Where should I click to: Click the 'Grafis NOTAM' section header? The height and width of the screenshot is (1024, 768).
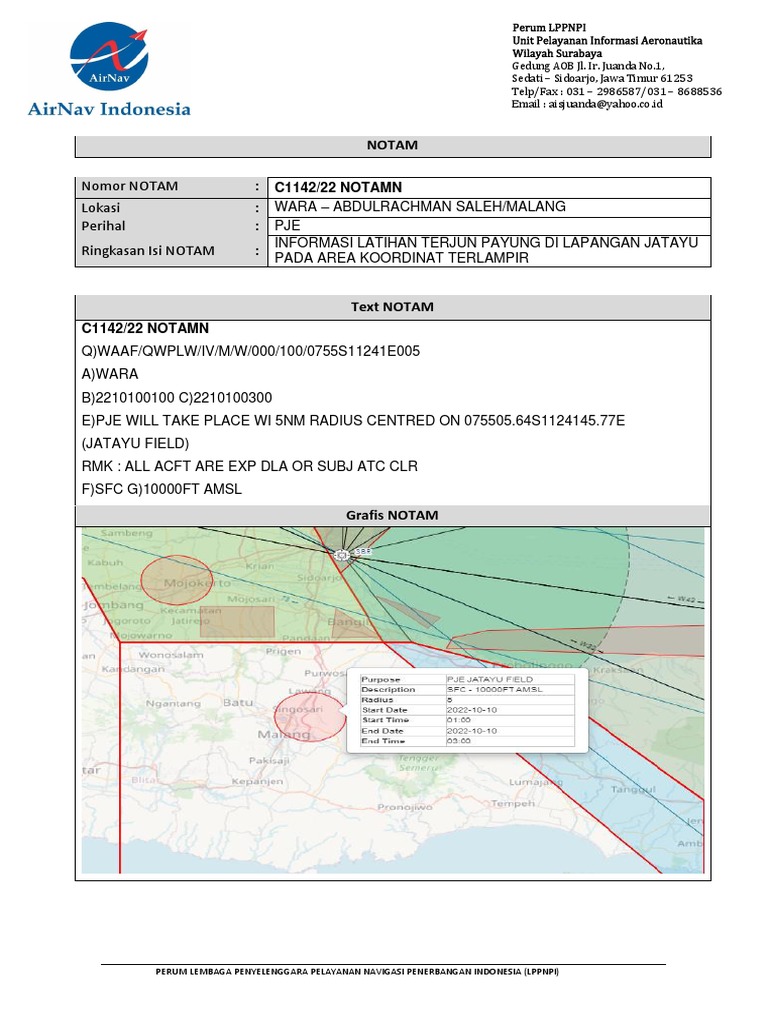point(392,515)
